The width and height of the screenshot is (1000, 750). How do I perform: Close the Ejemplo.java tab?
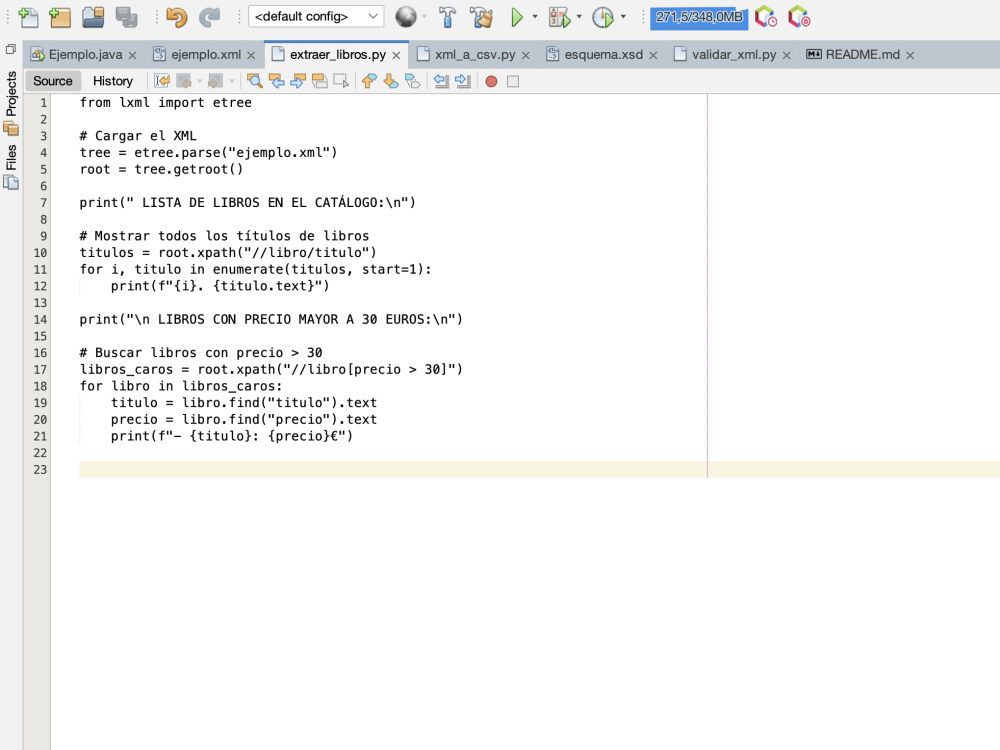133,55
